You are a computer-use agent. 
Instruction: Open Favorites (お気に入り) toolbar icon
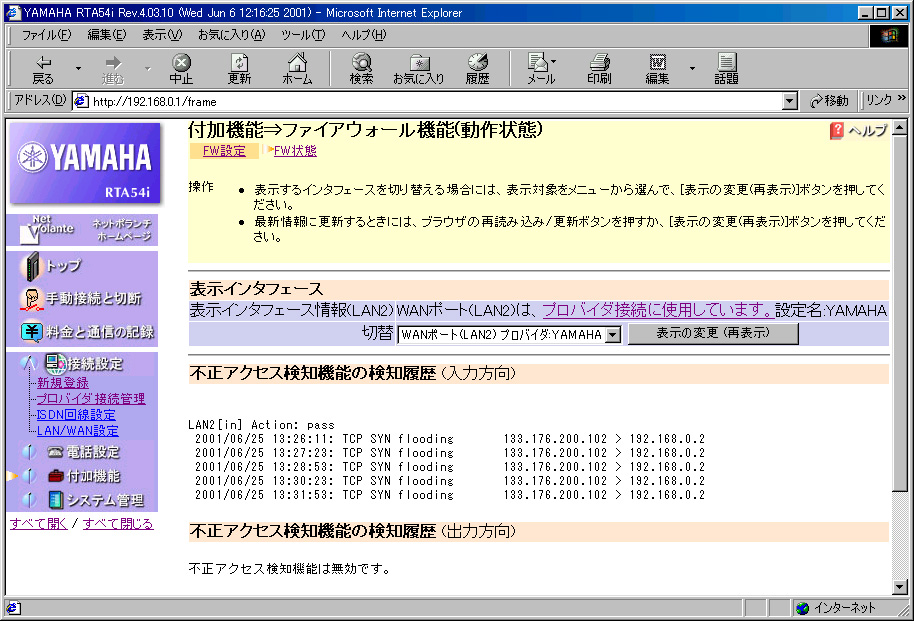pos(418,68)
